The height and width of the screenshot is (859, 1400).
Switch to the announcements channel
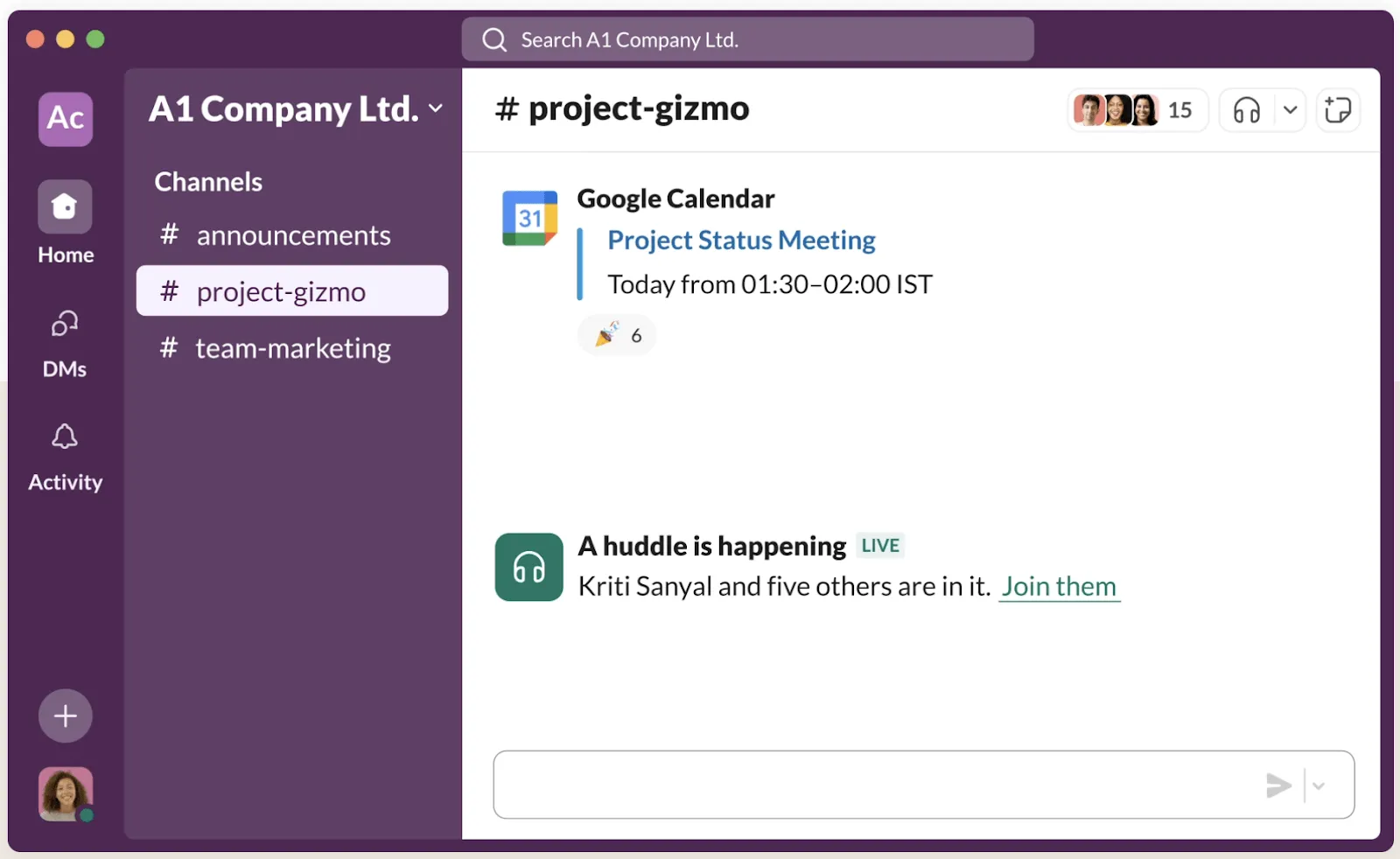292,235
